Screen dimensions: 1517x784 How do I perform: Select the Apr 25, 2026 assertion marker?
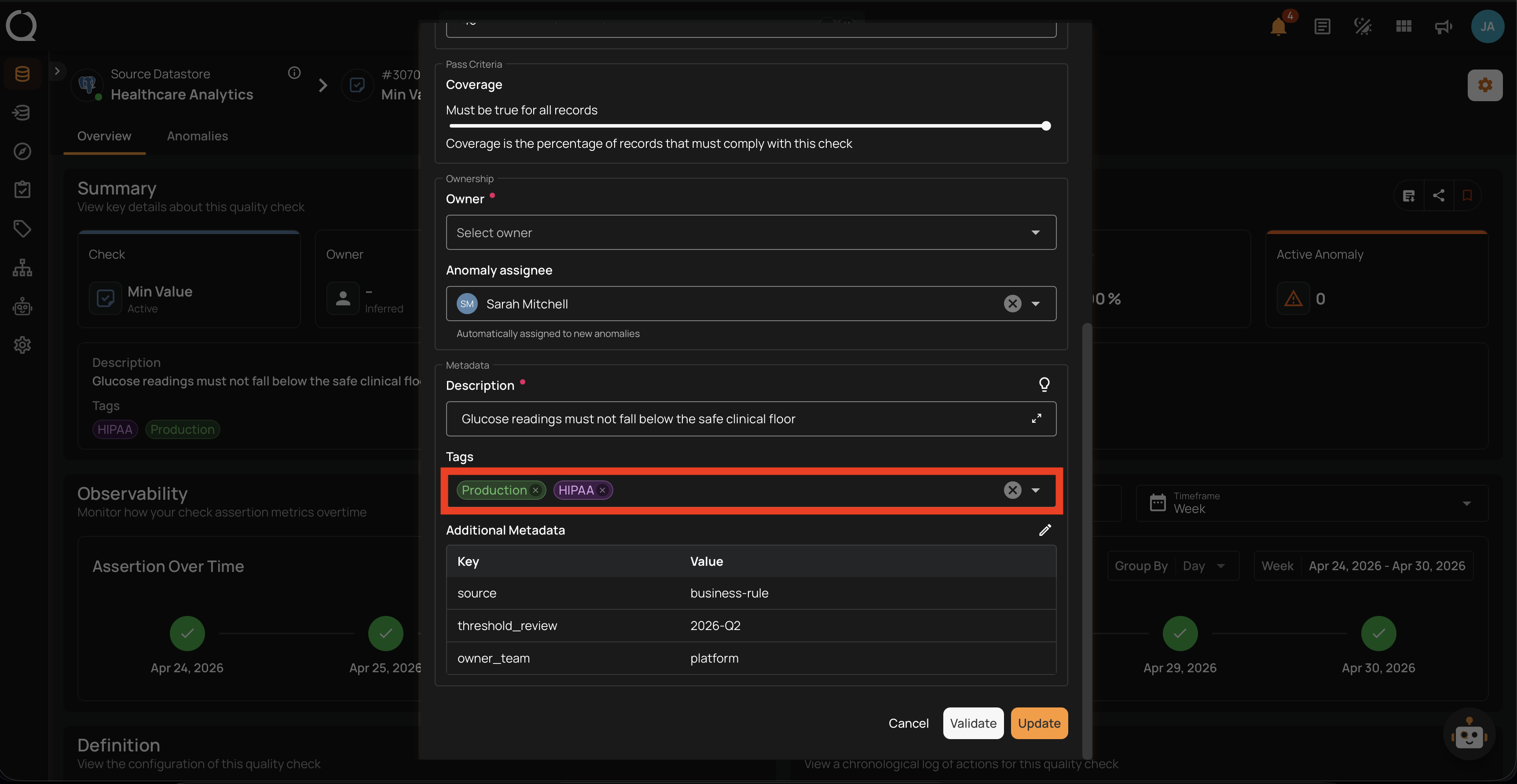(x=386, y=633)
